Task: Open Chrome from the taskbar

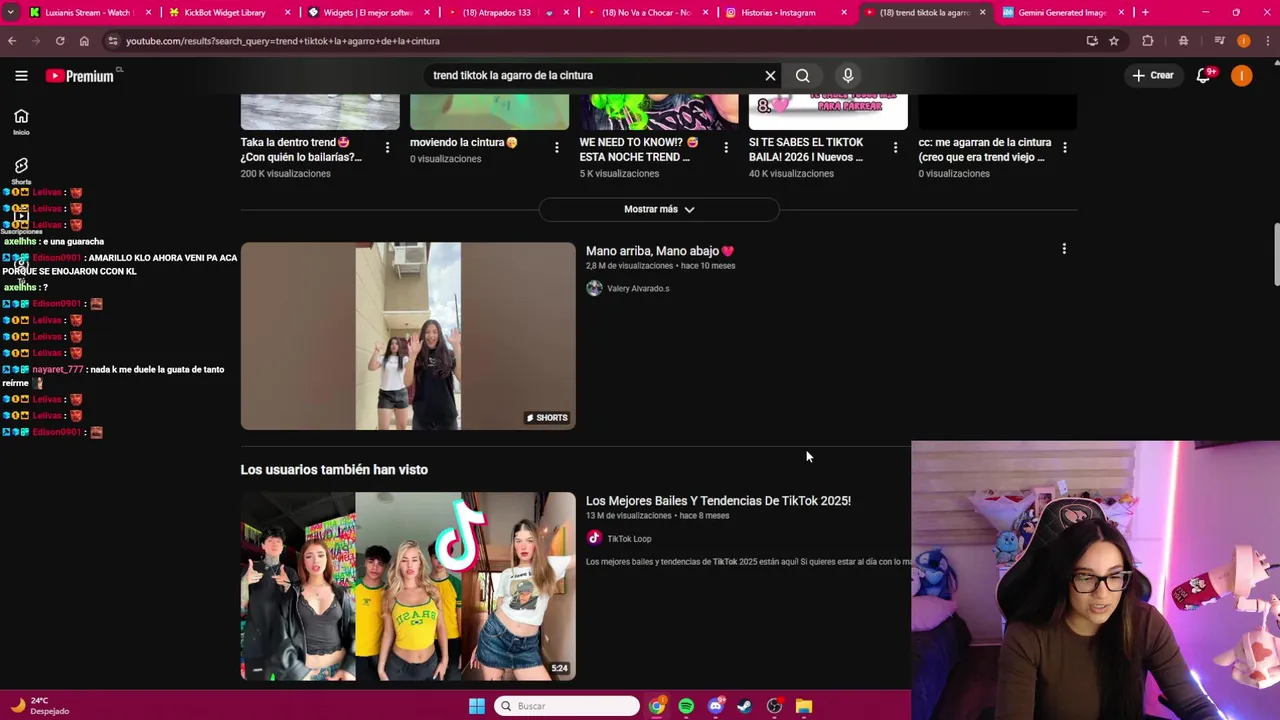Action: (656, 706)
